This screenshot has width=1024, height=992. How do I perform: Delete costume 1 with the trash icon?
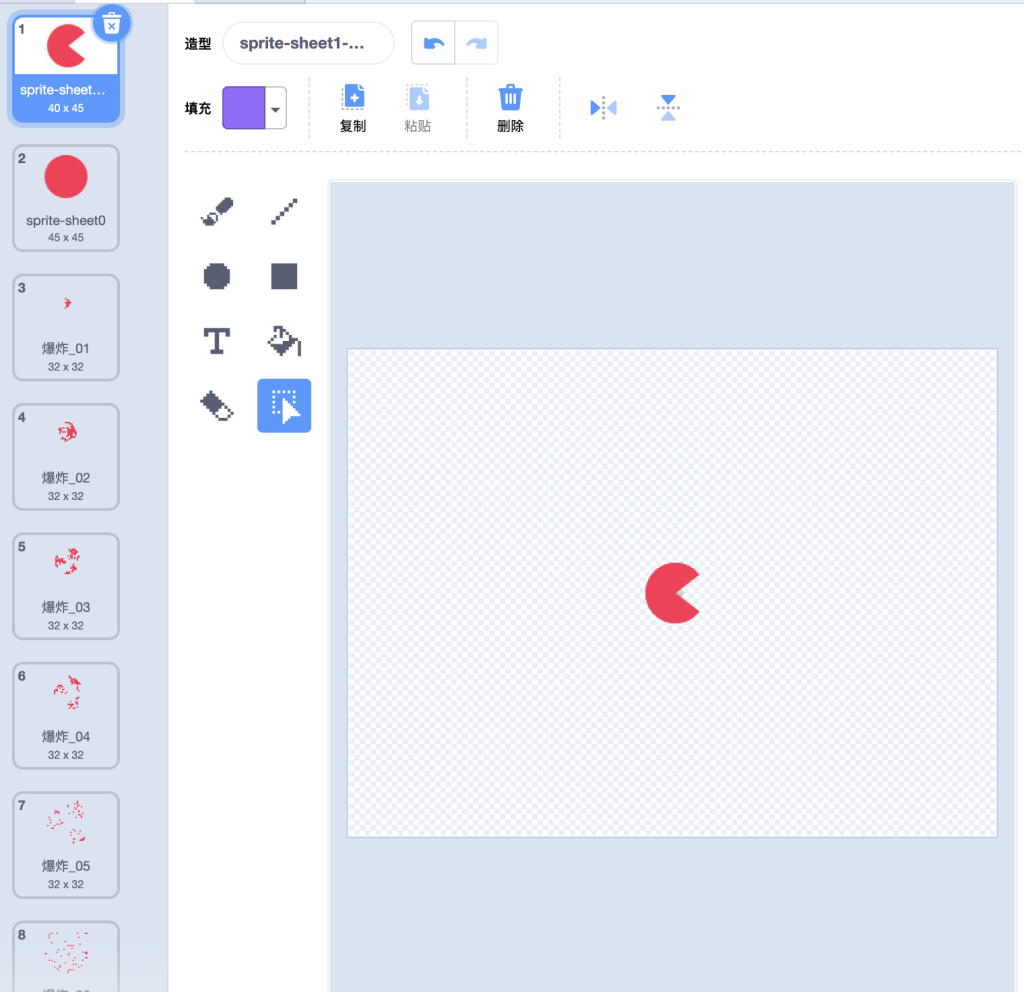pyautogui.click(x=112, y=24)
